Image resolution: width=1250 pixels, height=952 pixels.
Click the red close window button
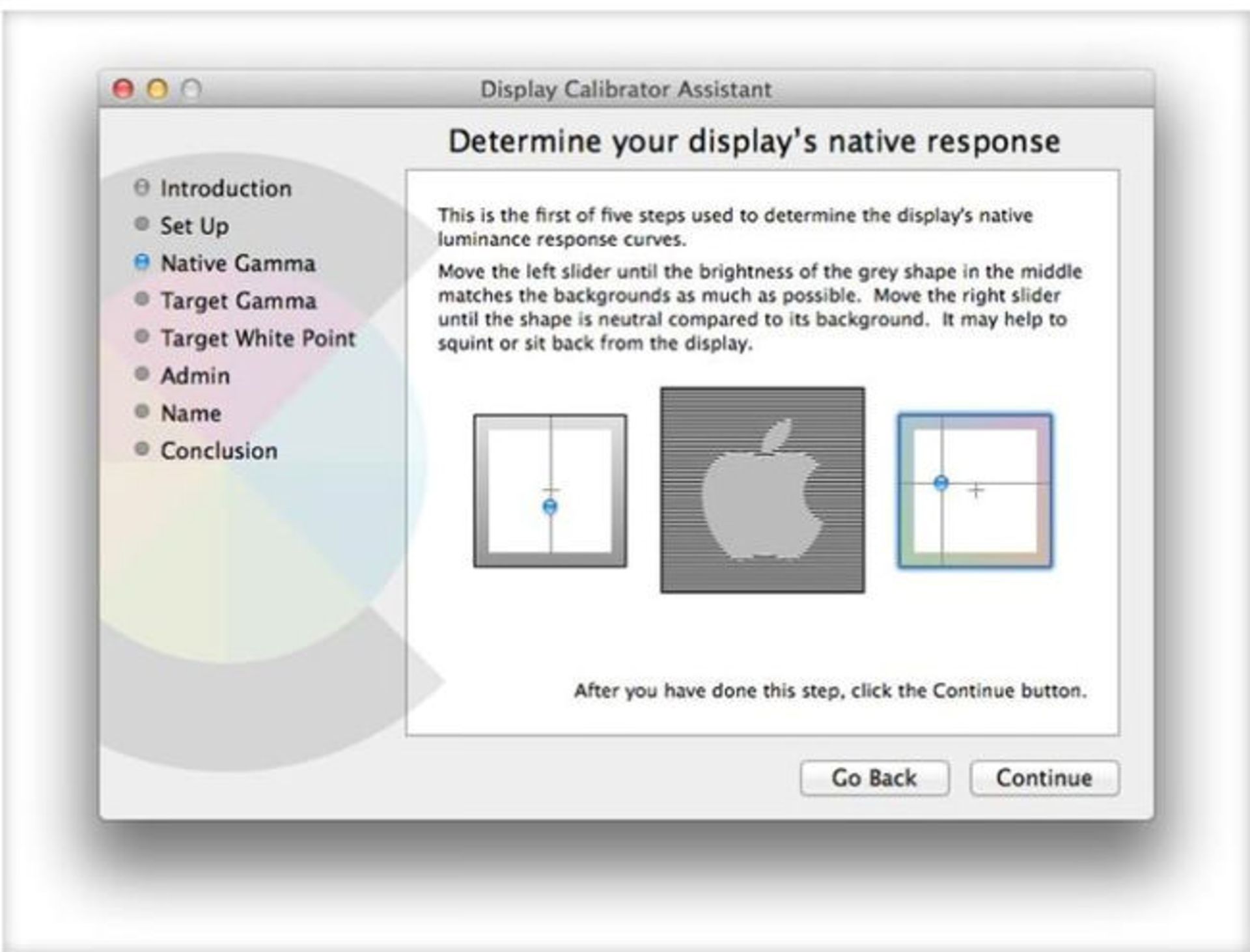tap(123, 89)
